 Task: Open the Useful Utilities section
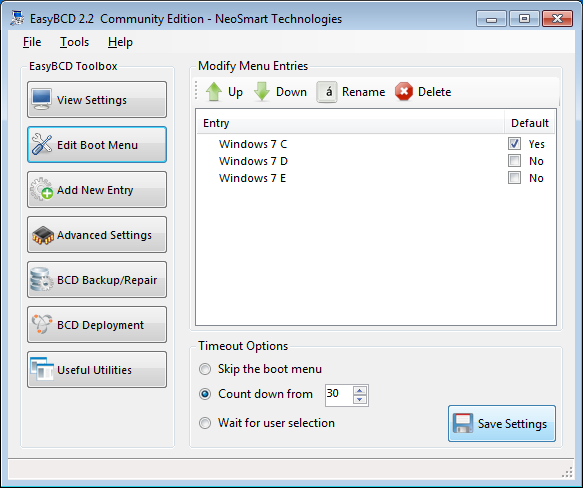97,370
